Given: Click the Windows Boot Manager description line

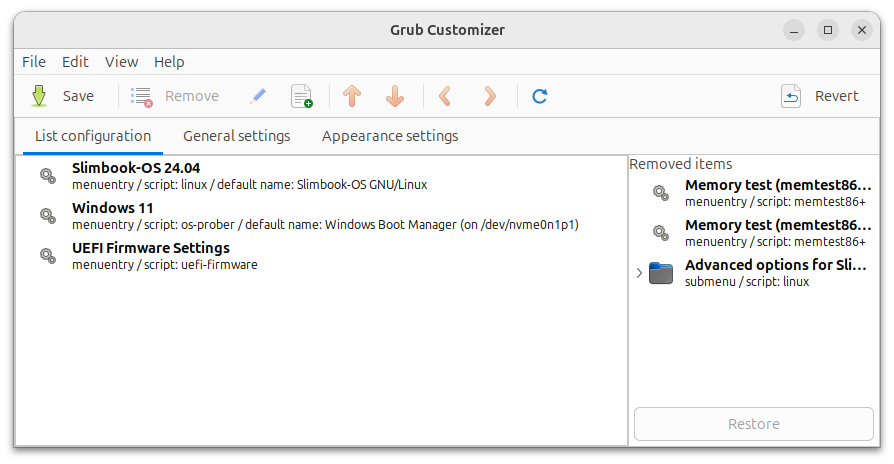Looking at the screenshot, I should (x=325, y=225).
